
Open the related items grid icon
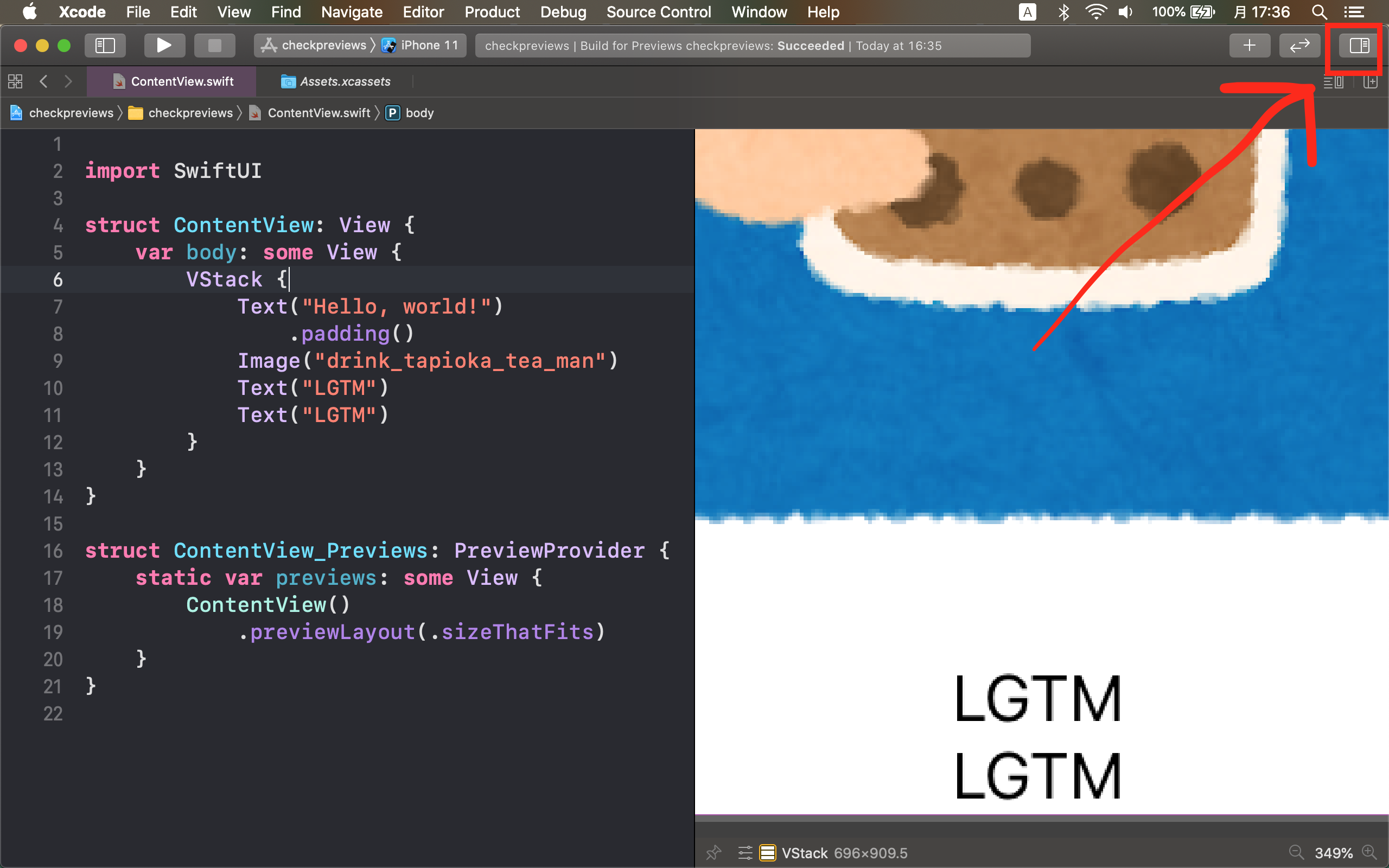coord(16,81)
